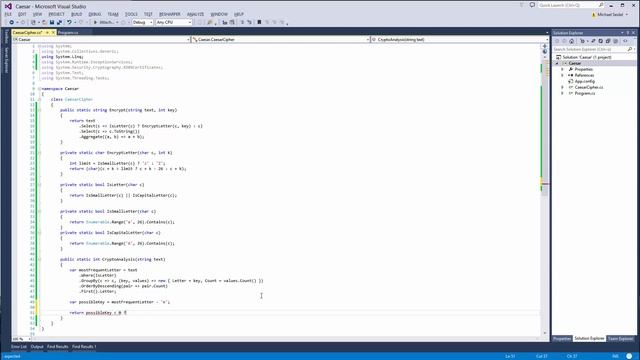The height and width of the screenshot is (360, 640).
Task: Click the Michael Seidel account name
Action: click(610, 14)
